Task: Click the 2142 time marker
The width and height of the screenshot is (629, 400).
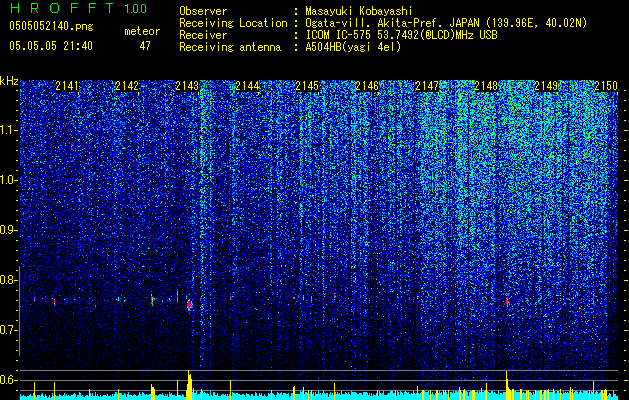Action: tap(127, 85)
